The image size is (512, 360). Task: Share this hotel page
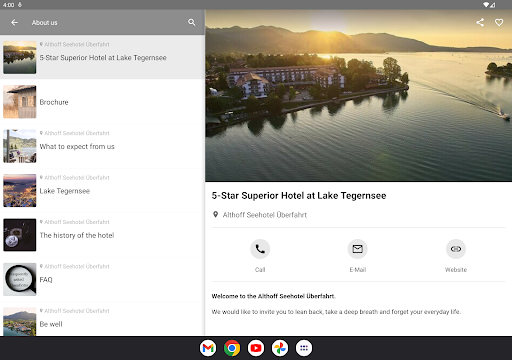[480, 22]
